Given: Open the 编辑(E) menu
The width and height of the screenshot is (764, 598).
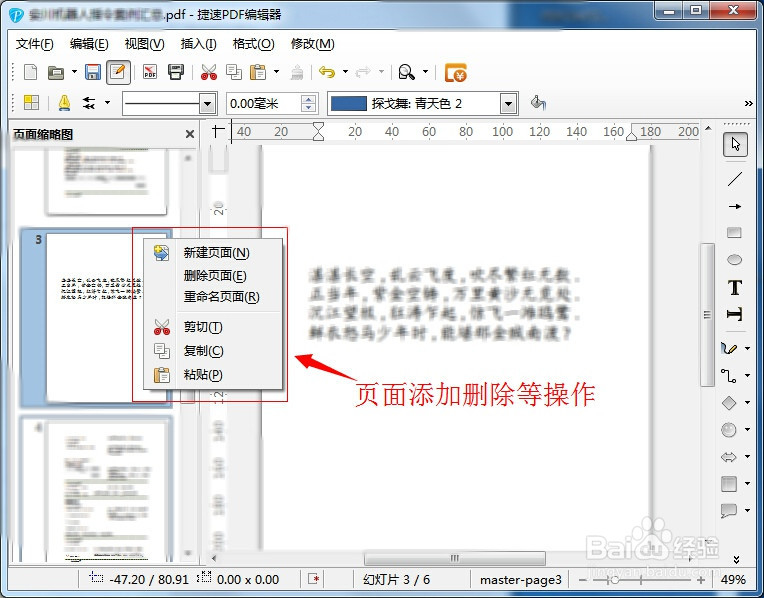Looking at the screenshot, I should (x=89, y=44).
